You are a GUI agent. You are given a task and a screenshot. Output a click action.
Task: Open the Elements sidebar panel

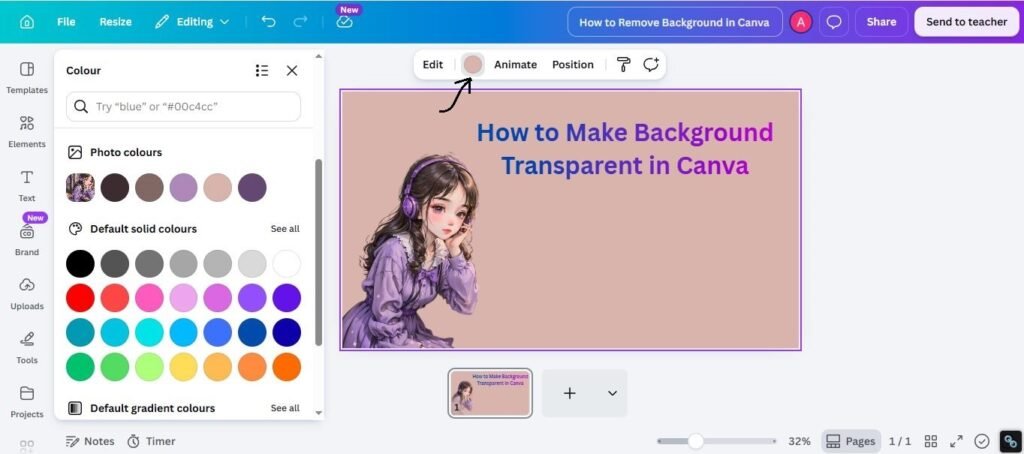pyautogui.click(x=27, y=132)
